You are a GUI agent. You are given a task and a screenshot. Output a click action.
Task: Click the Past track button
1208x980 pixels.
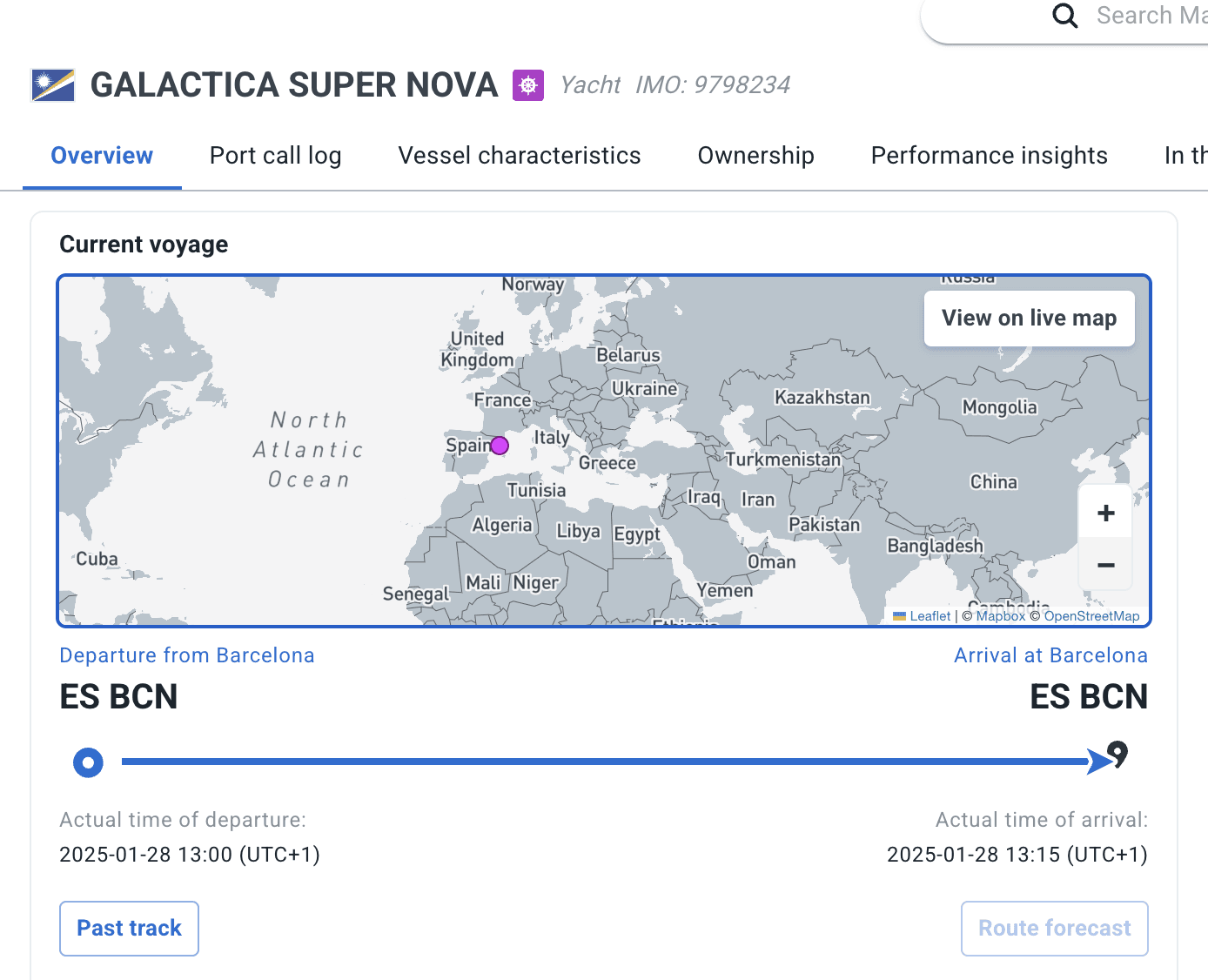pos(129,929)
